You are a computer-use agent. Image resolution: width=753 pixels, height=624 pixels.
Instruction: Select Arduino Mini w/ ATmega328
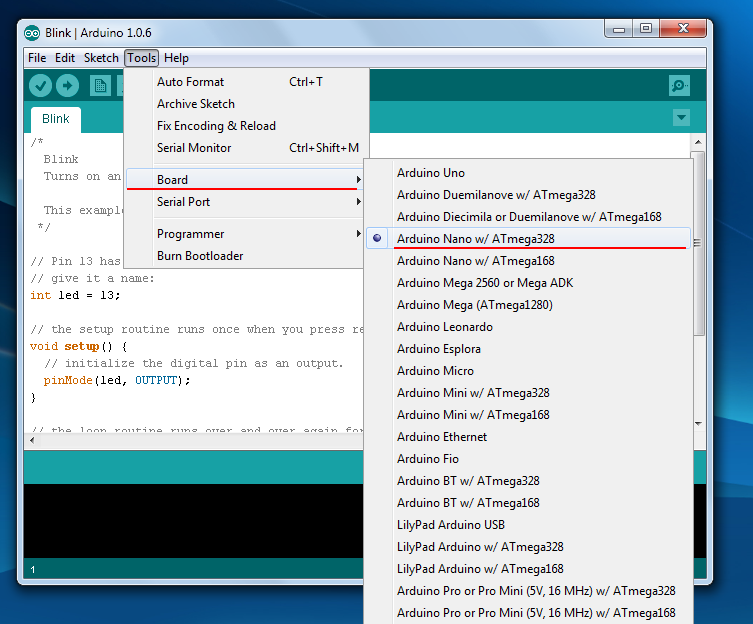click(528, 393)
